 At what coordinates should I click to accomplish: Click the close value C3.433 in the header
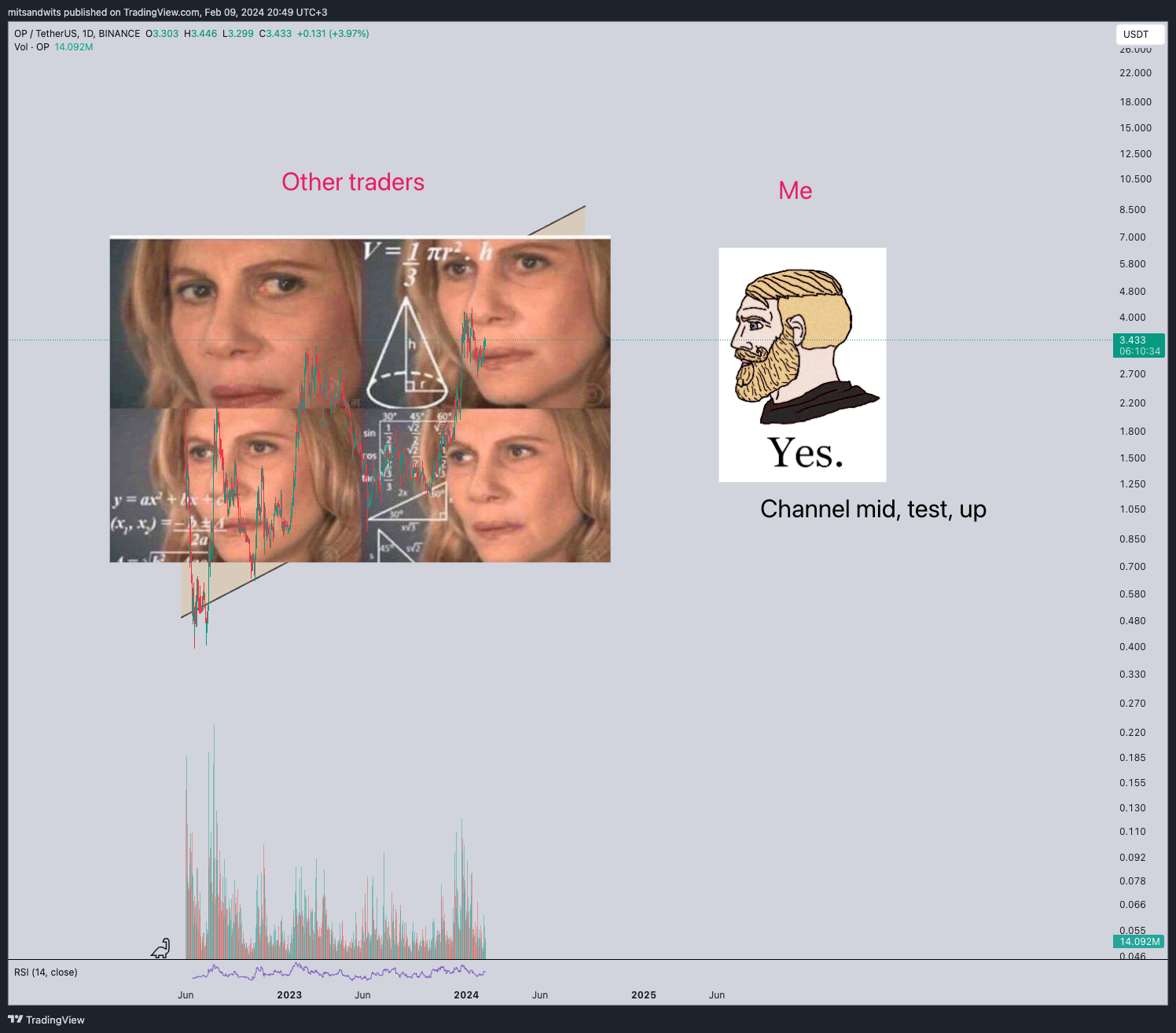[x=275, y=34]
